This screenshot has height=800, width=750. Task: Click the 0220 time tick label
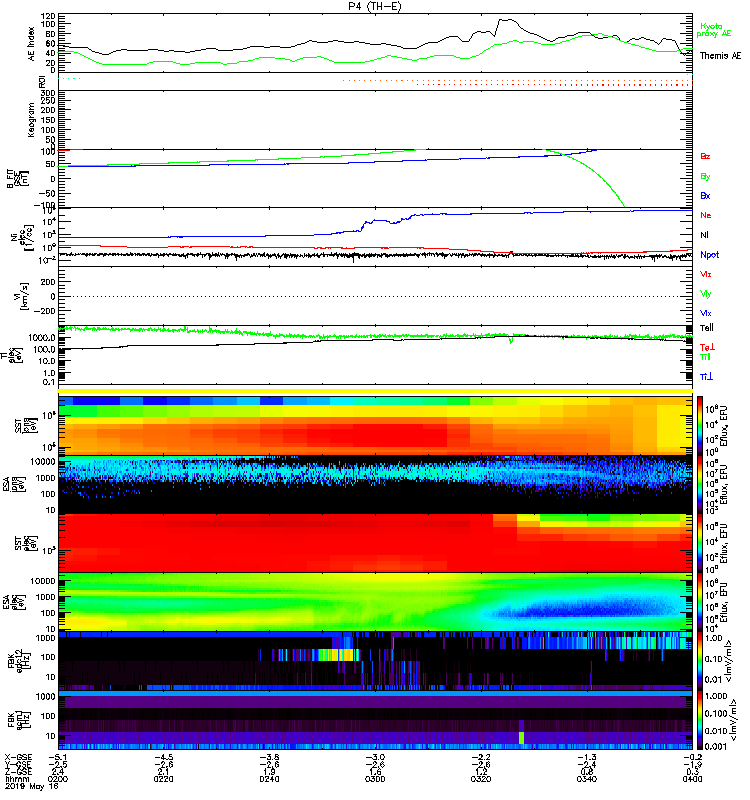(x=163, y=779)
